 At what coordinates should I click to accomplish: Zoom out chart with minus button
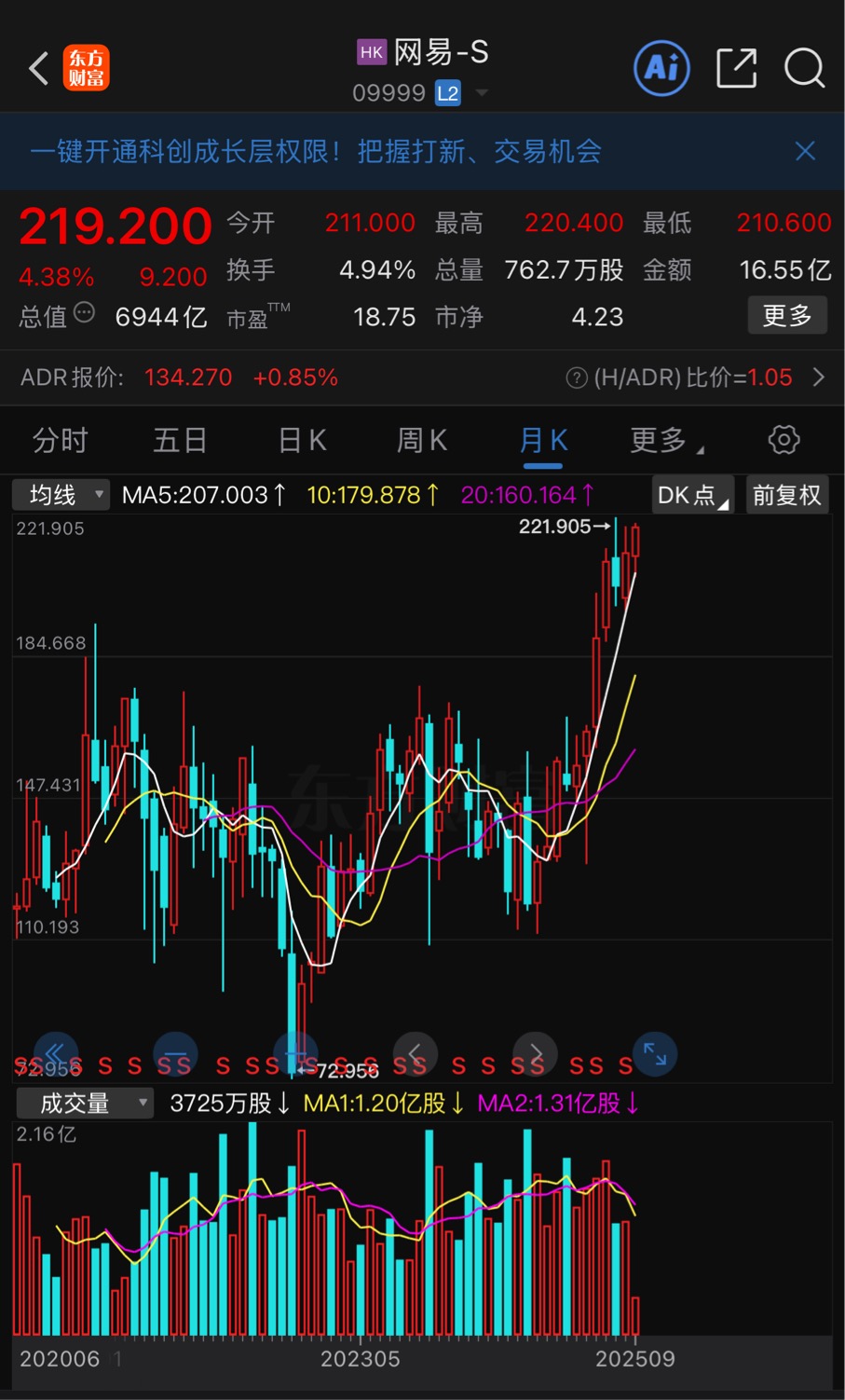point(175,1054)
